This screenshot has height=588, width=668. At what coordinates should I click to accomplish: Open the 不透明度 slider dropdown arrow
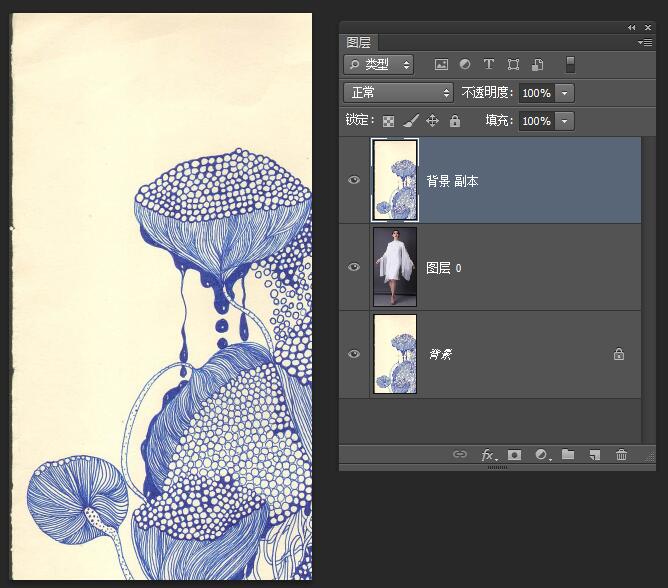564,93
